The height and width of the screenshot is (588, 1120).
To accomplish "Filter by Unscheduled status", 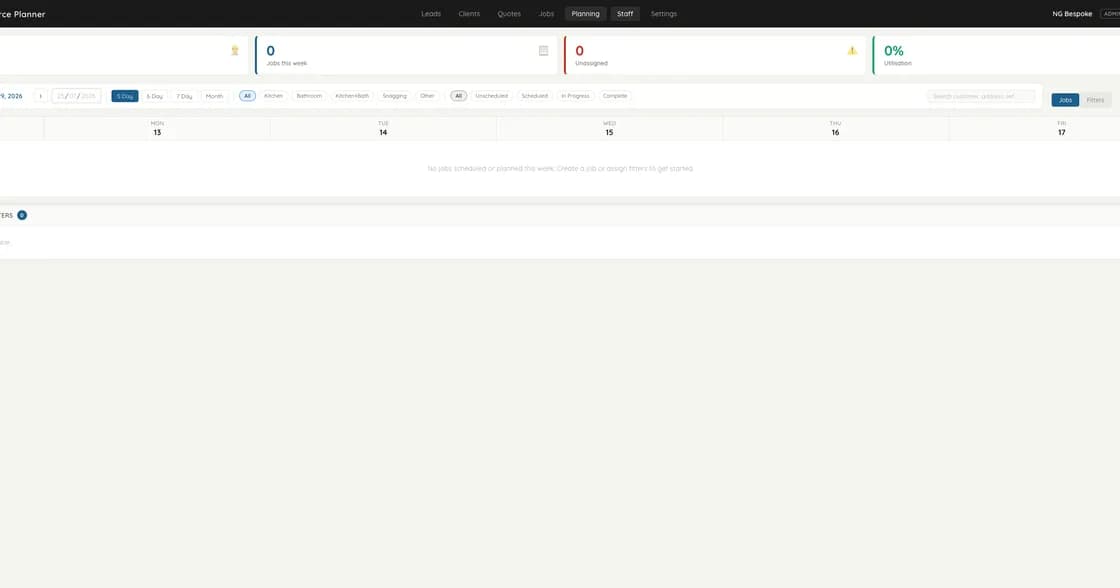I will [x=491, y=96].
